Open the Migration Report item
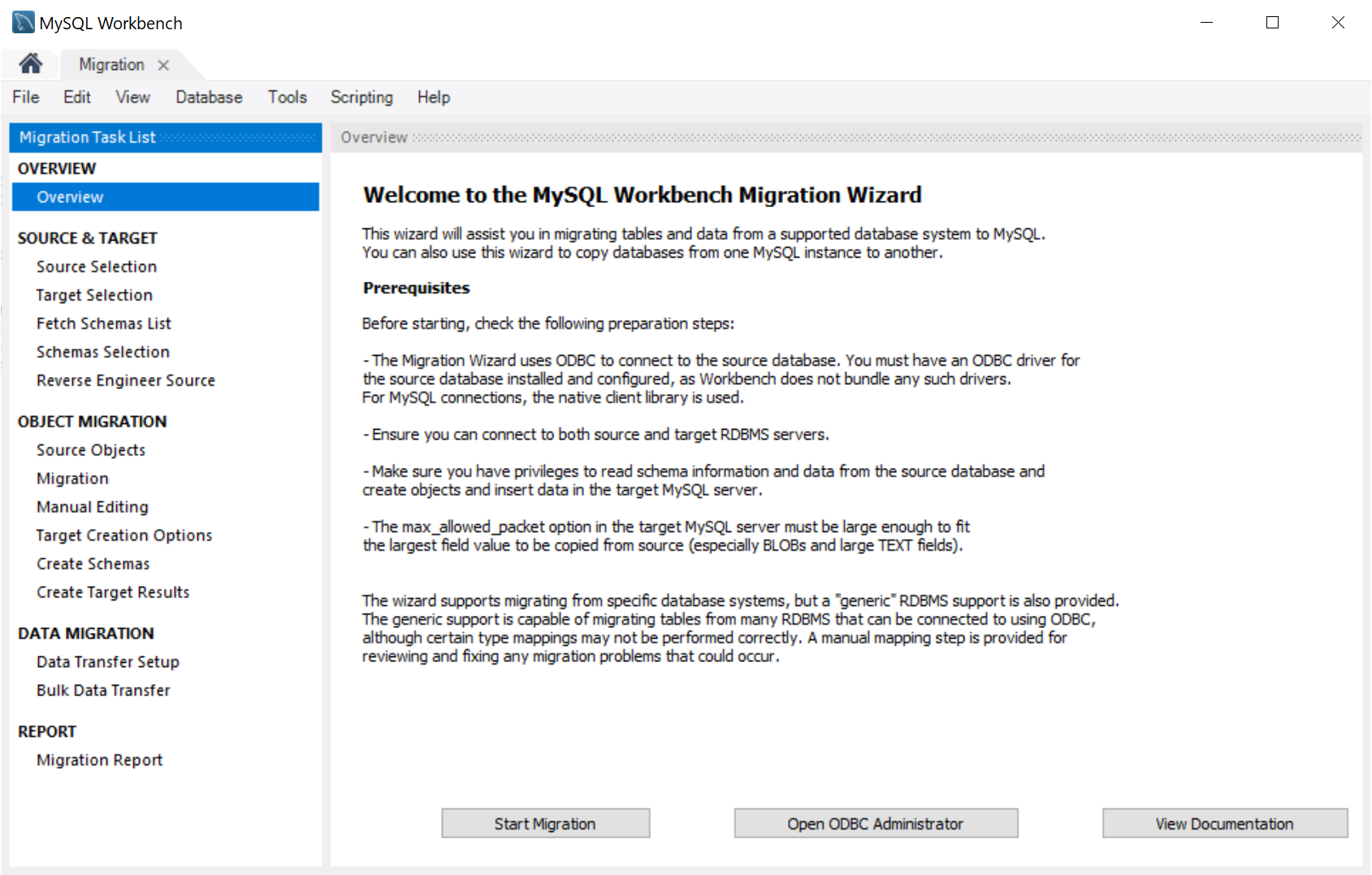 (x=100, y=760)
